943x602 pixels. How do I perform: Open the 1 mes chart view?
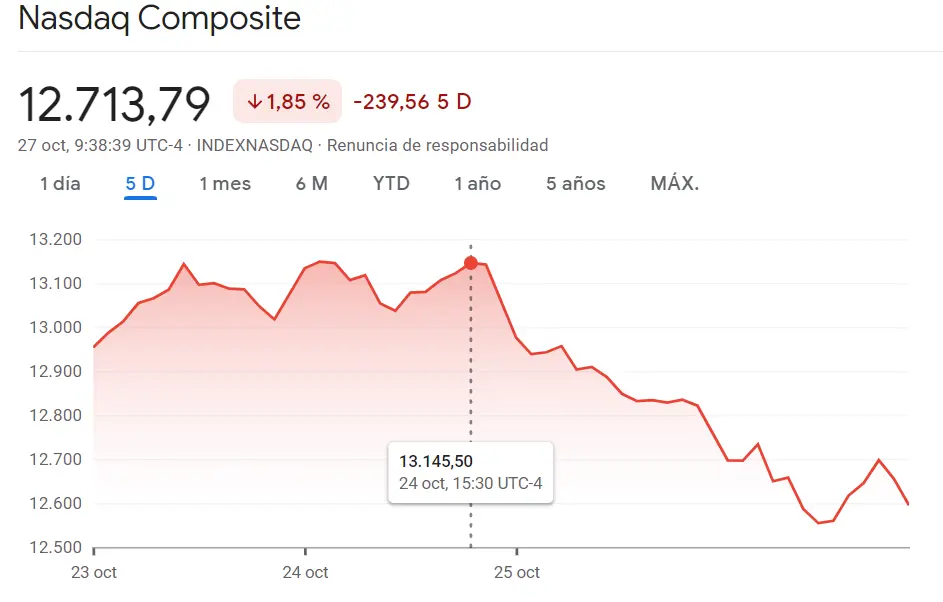224,183
